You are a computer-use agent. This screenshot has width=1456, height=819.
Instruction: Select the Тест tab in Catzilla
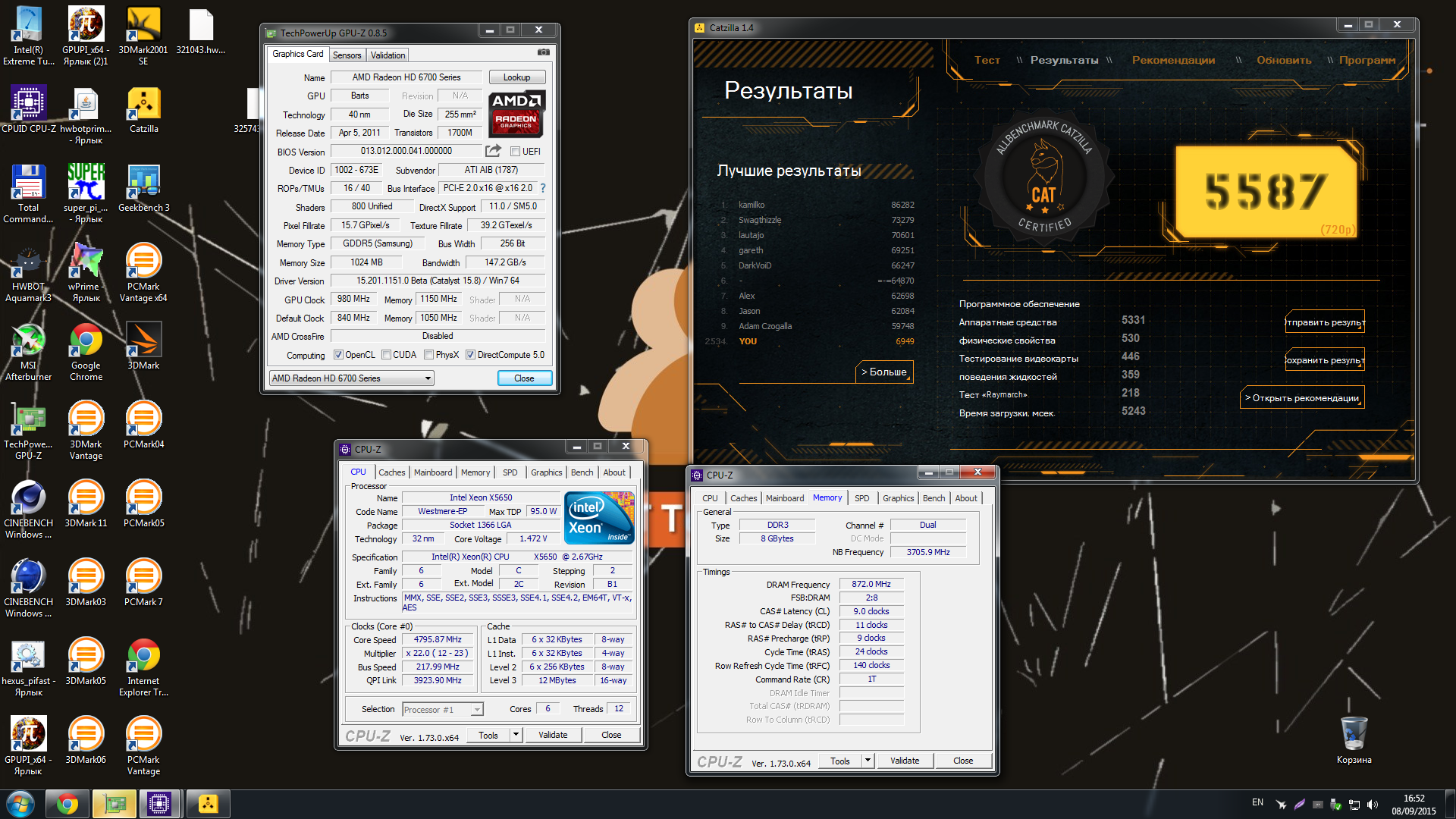click(x=987, y=60)
